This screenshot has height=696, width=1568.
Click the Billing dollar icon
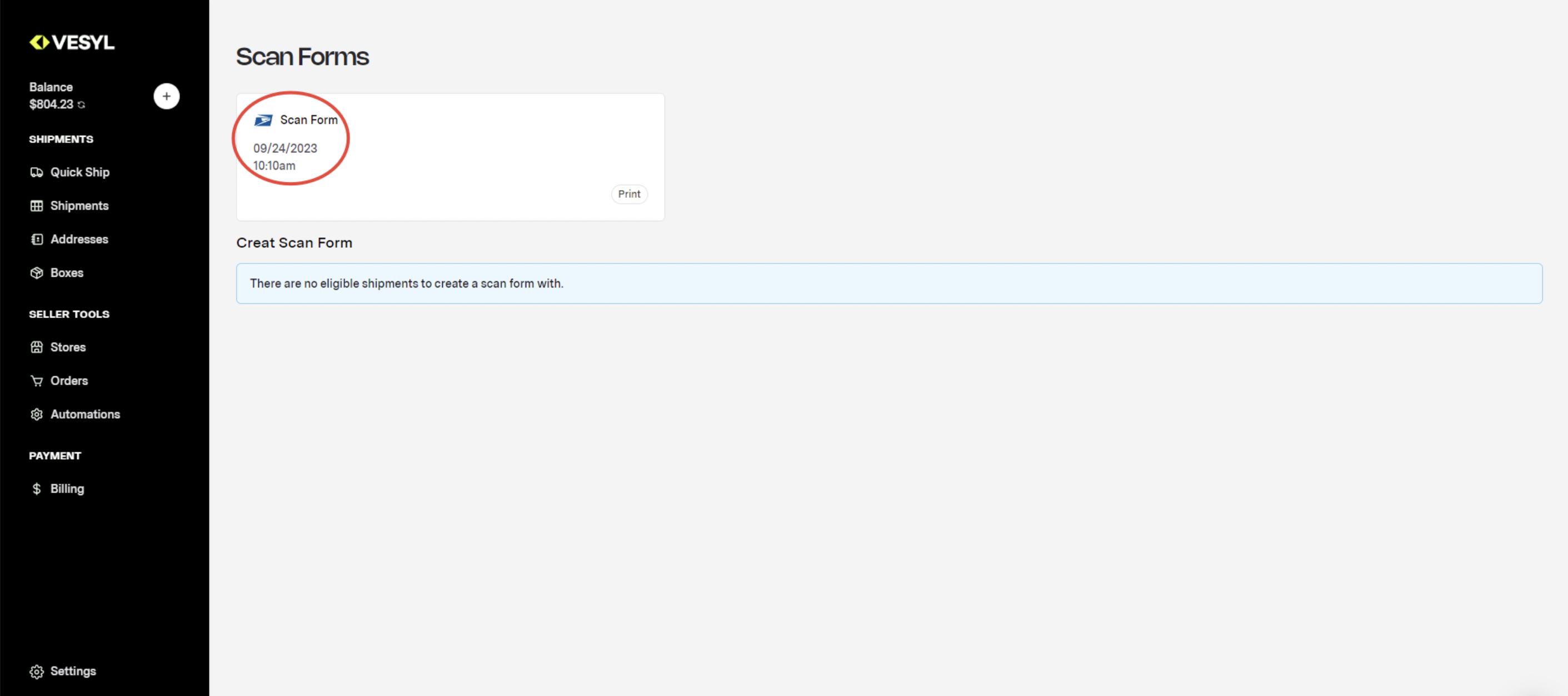tap(37, 489)
